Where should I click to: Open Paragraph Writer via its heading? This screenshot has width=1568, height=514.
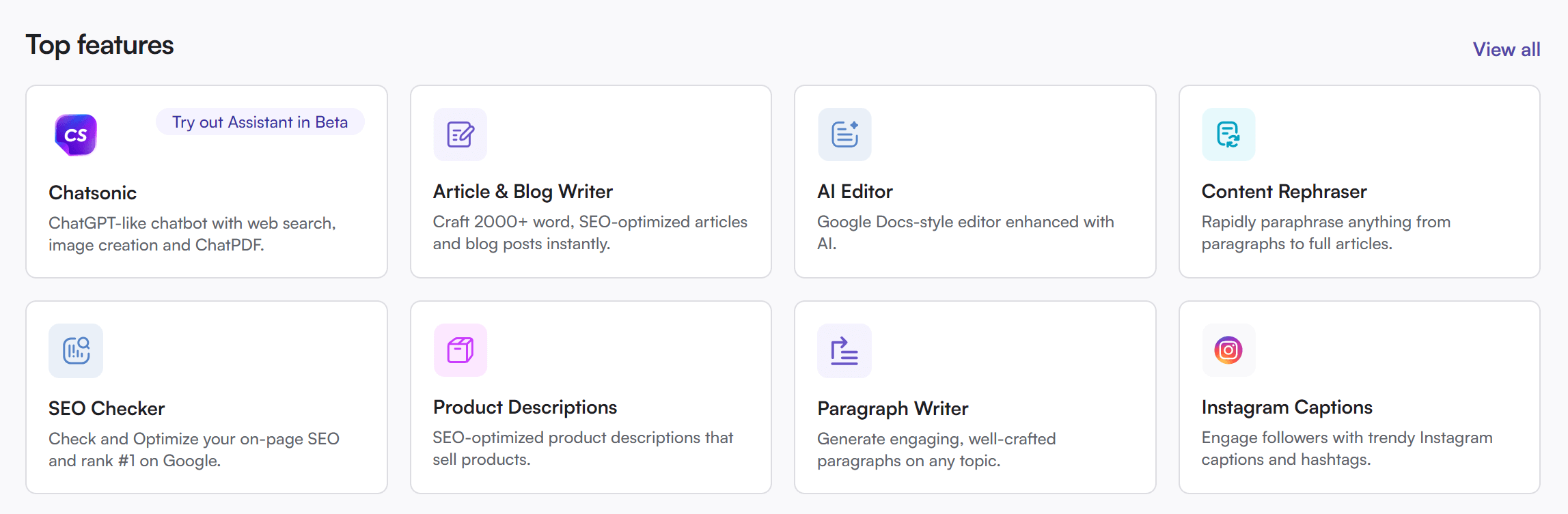[892, 409]
